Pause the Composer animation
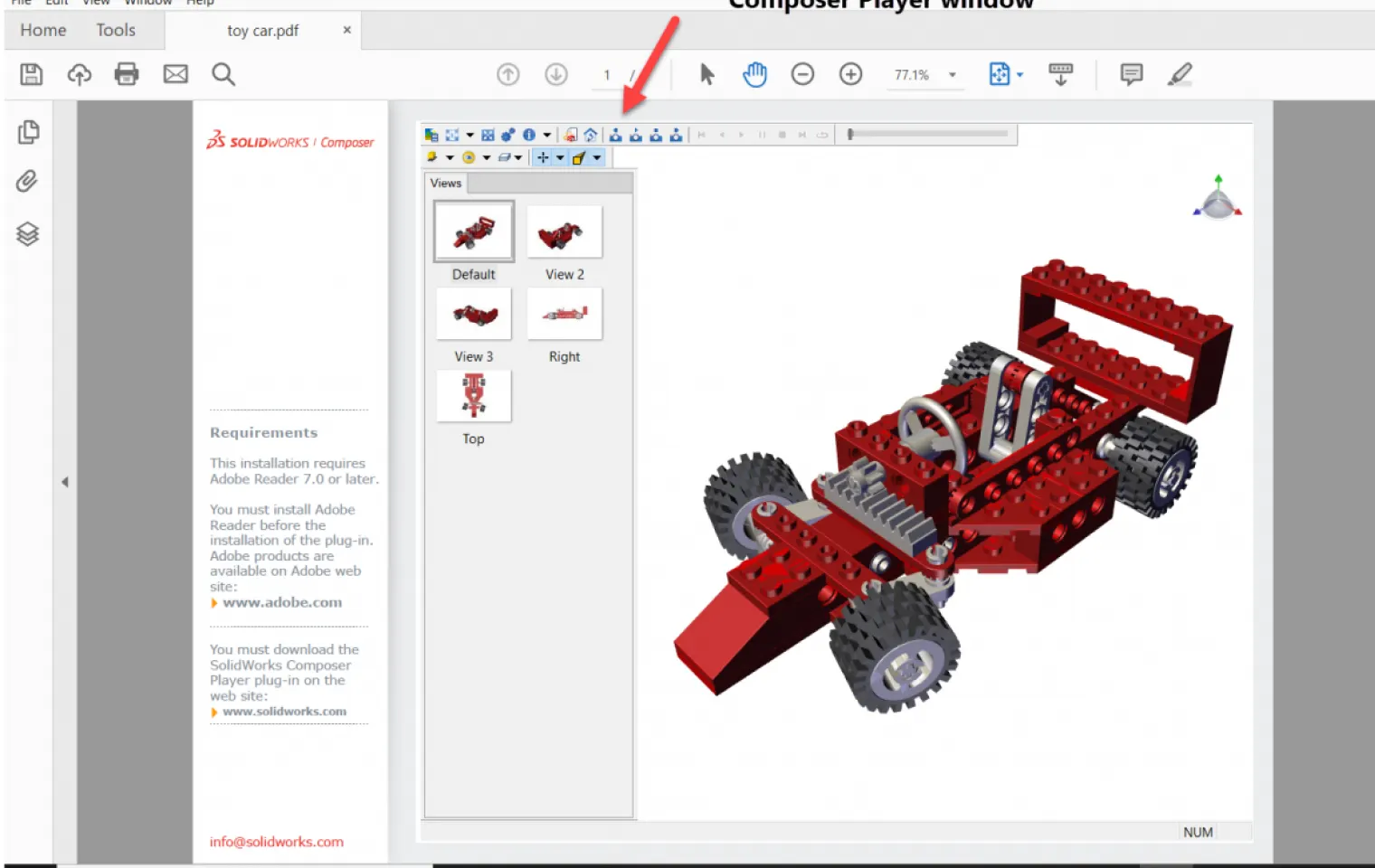Screen dimensions: 1375x868 (x=762, y=135)
